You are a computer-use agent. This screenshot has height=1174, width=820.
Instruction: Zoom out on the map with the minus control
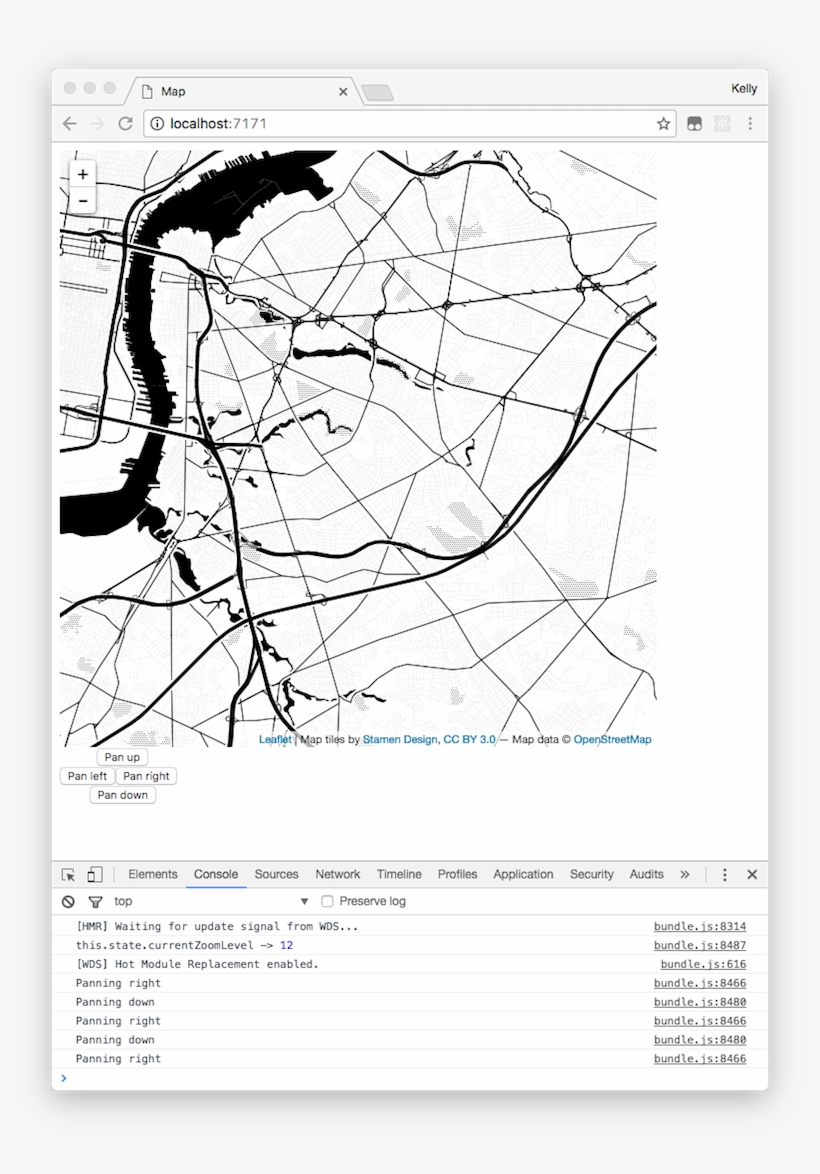click(82, 200)
